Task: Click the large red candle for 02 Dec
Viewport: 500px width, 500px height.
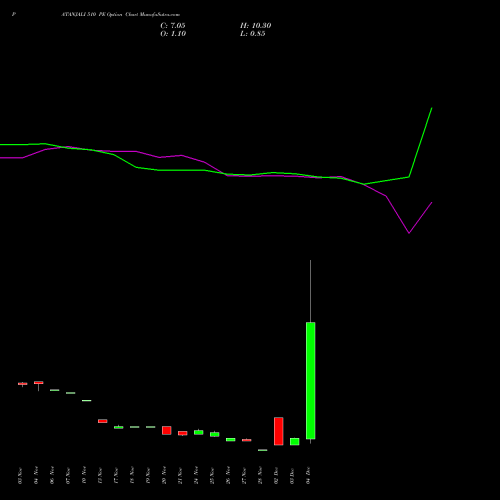Action: tap(279, 431)
